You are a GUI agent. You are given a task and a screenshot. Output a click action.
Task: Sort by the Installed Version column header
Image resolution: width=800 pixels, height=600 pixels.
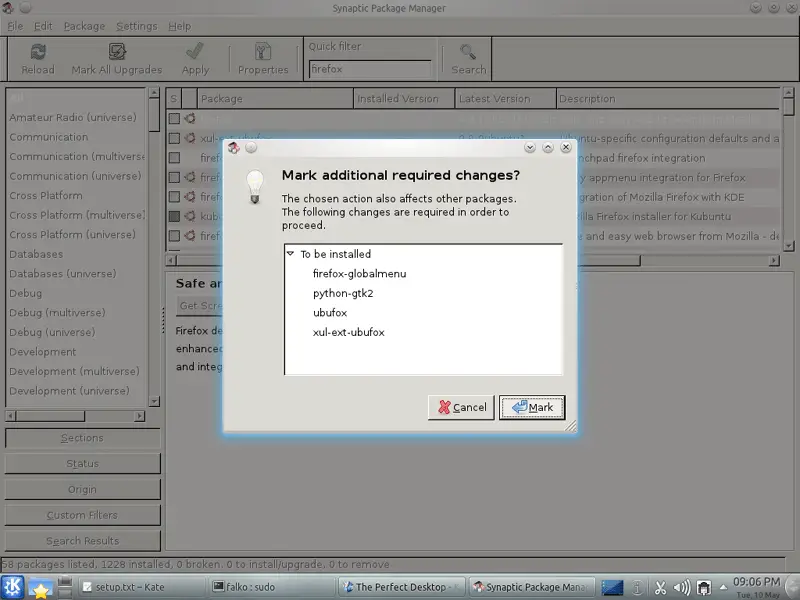tap(404, 98)
